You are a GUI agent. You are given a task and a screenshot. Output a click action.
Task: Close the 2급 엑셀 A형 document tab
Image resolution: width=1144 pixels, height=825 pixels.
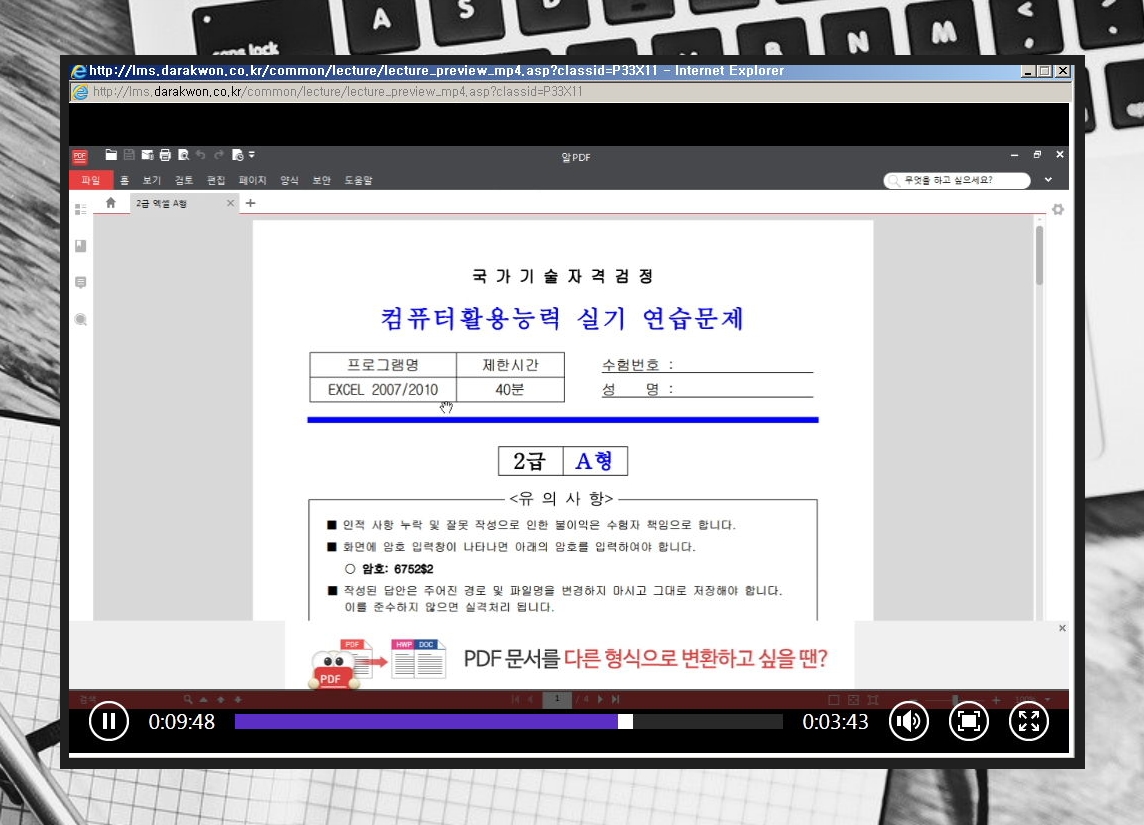pos(231,203)
